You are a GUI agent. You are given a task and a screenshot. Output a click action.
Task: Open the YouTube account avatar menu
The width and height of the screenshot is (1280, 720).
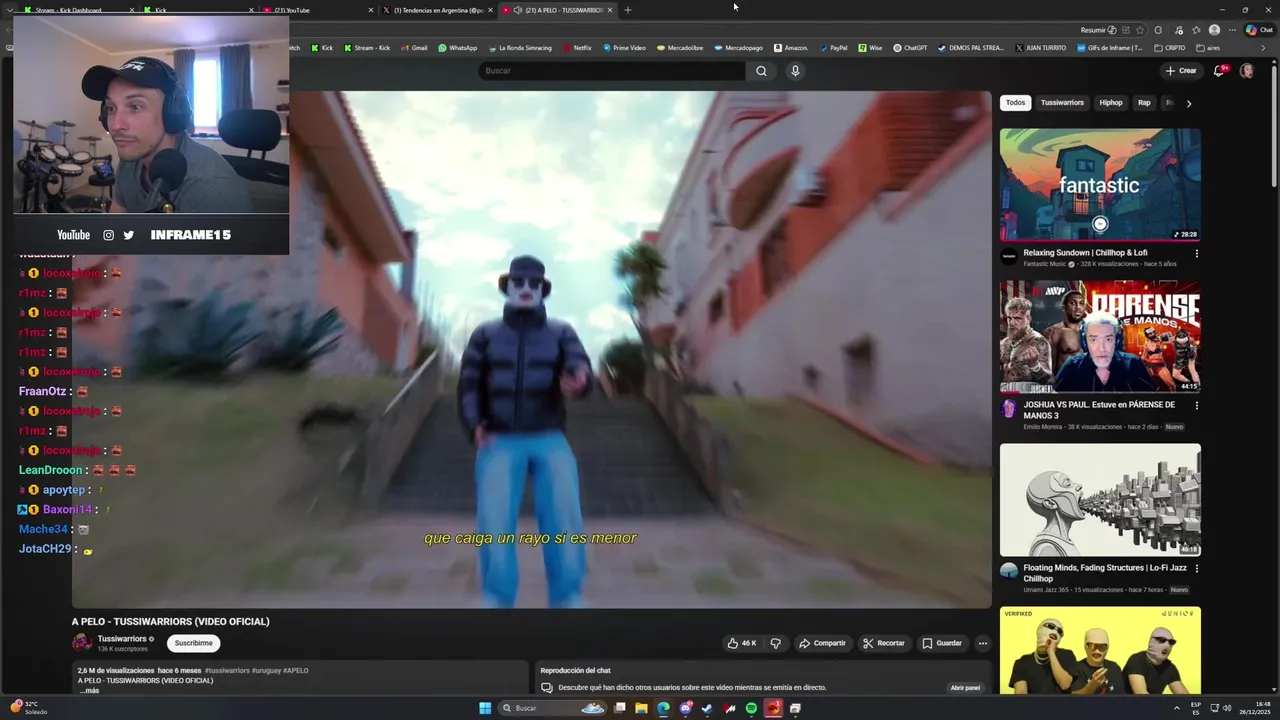click(x=1247, y=71)
